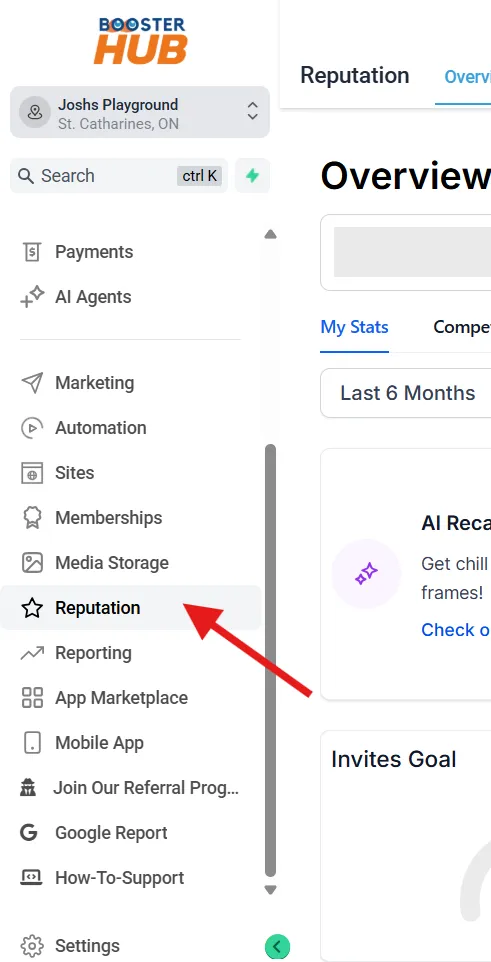Click the green lightning bolt button
Image resolution: width=491 pixels, height=962 pixels.
tap(252, 176)
